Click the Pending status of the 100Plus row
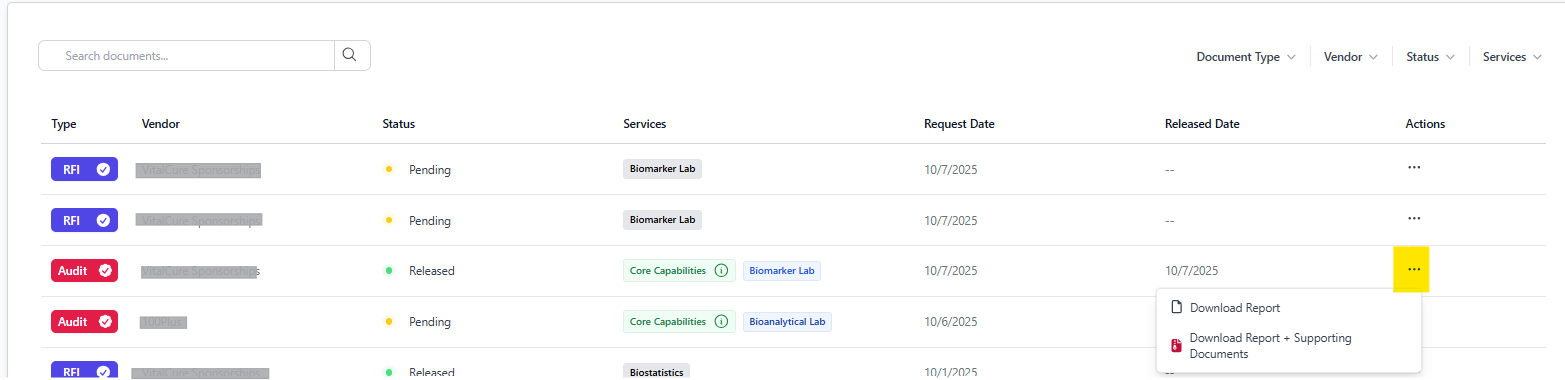The height and width of the screenshot is (380, 1565). 430,322
